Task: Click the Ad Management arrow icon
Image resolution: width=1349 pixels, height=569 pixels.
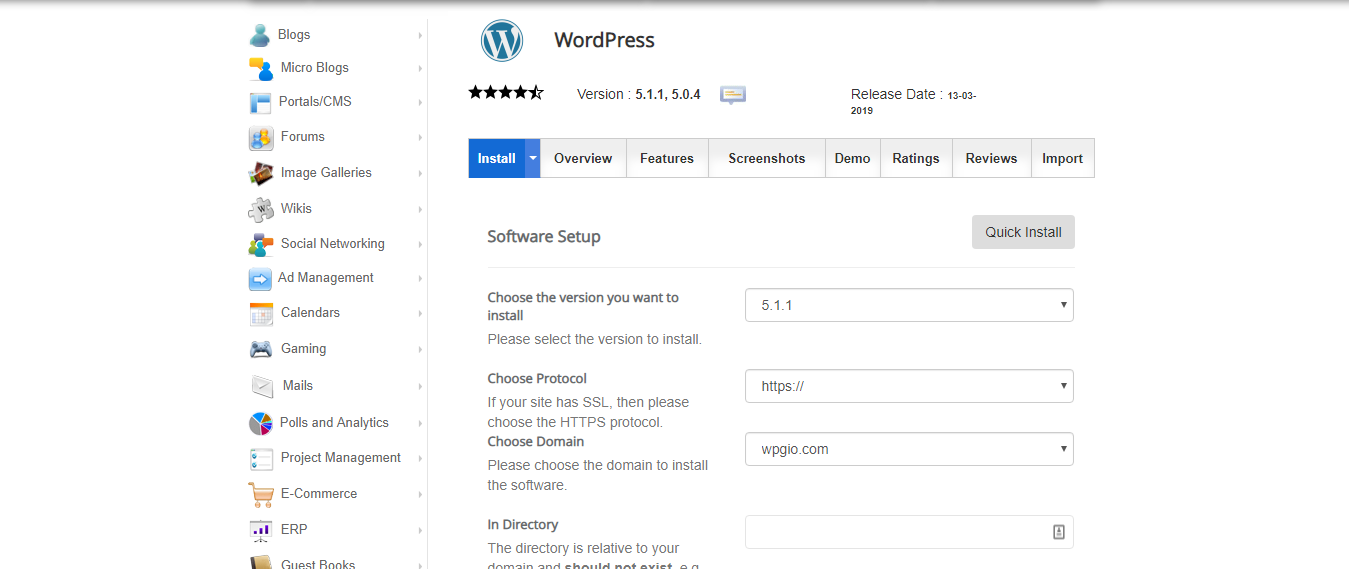Action: tap(260, 279)
